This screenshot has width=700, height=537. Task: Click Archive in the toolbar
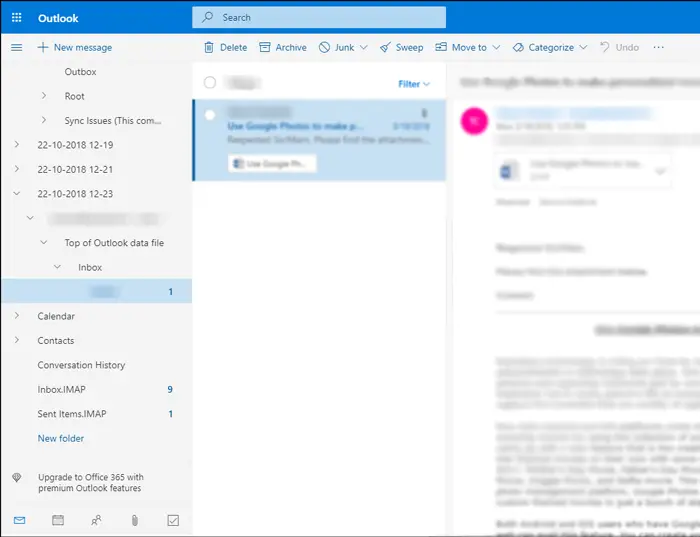click(283, 47)
